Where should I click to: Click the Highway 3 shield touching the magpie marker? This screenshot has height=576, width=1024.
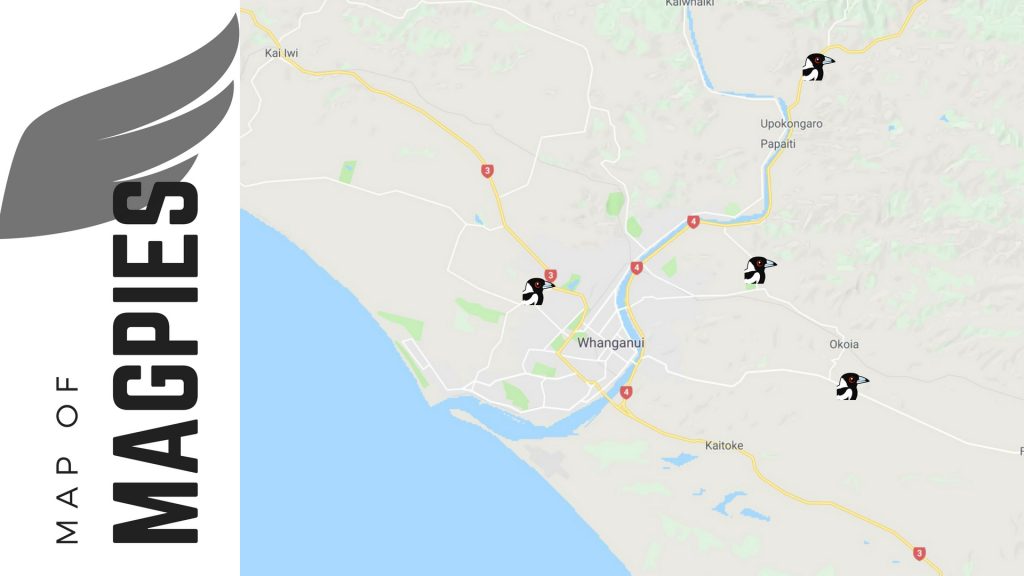point(551,276)
